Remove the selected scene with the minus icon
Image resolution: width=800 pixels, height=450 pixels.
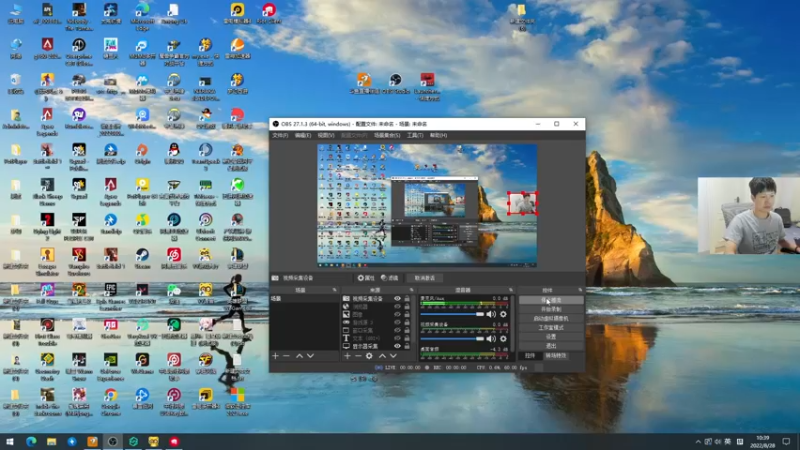287,356
